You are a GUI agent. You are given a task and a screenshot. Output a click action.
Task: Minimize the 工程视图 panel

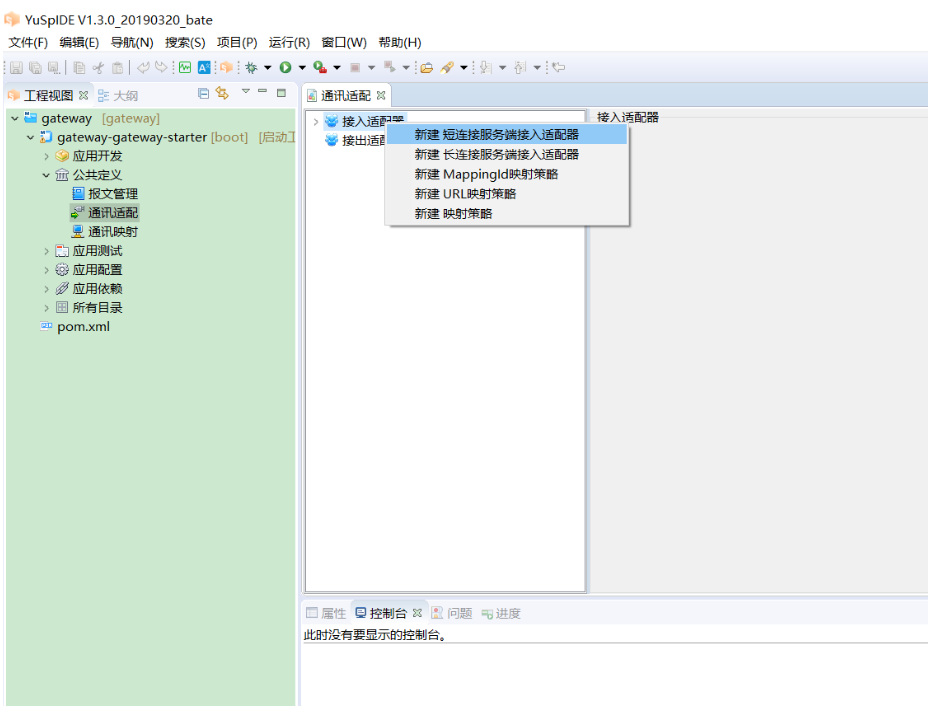[x=263, y=93]
